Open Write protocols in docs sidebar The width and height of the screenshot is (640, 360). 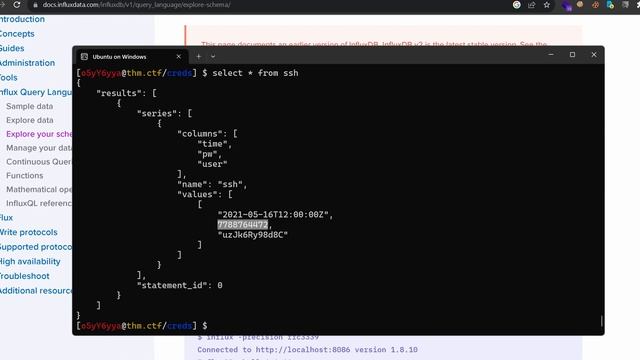29,232
